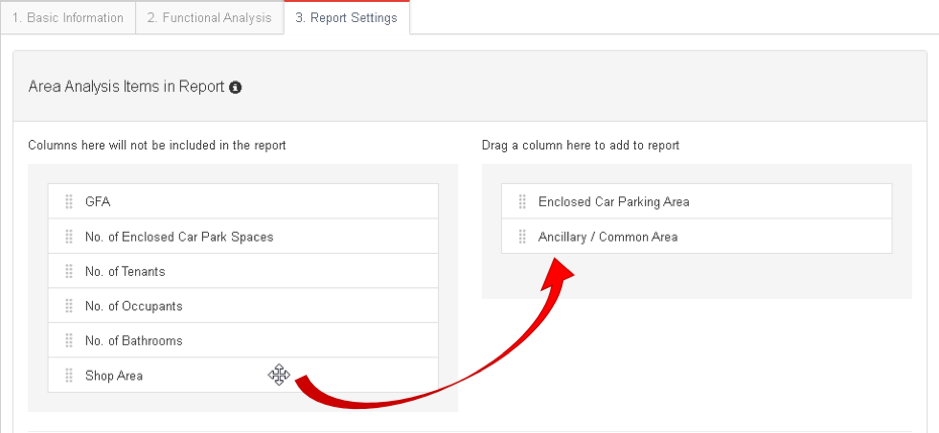Select the Report Settings tab
939x433 pixels.
point(346,18)
